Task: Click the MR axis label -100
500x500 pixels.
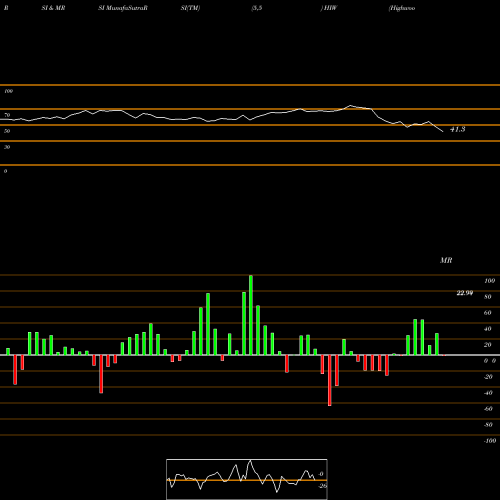Action: (490, 441)
